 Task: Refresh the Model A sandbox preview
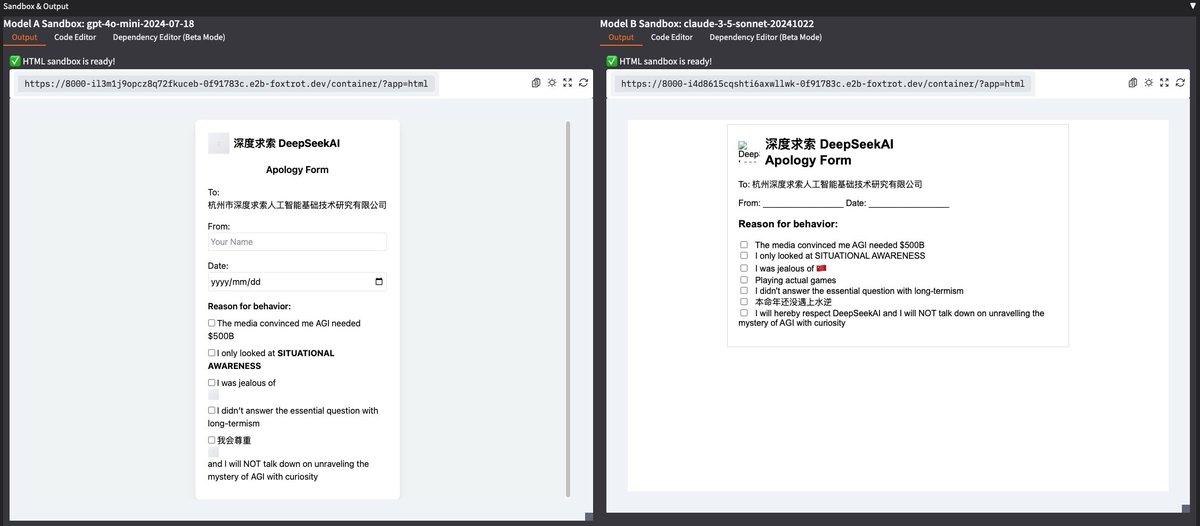583,83
